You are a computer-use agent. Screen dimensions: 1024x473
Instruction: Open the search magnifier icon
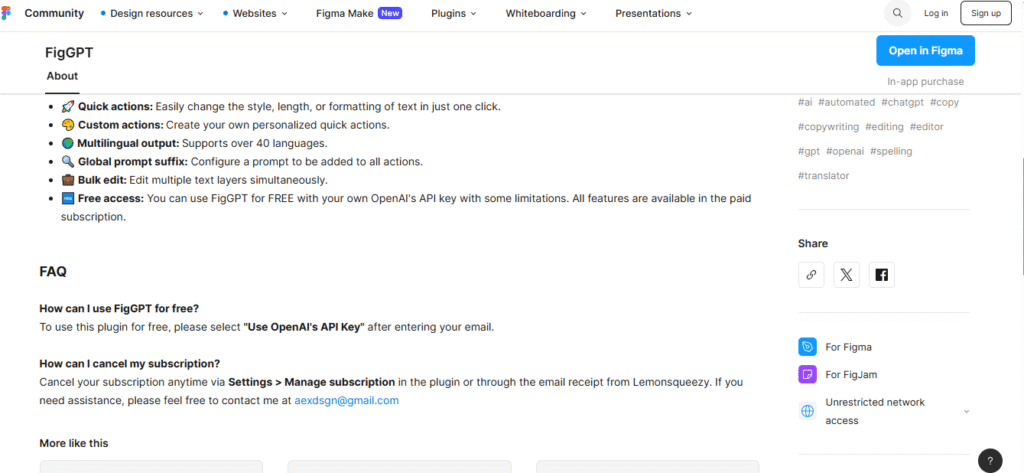pyautogui.click(x=897, y=13)
